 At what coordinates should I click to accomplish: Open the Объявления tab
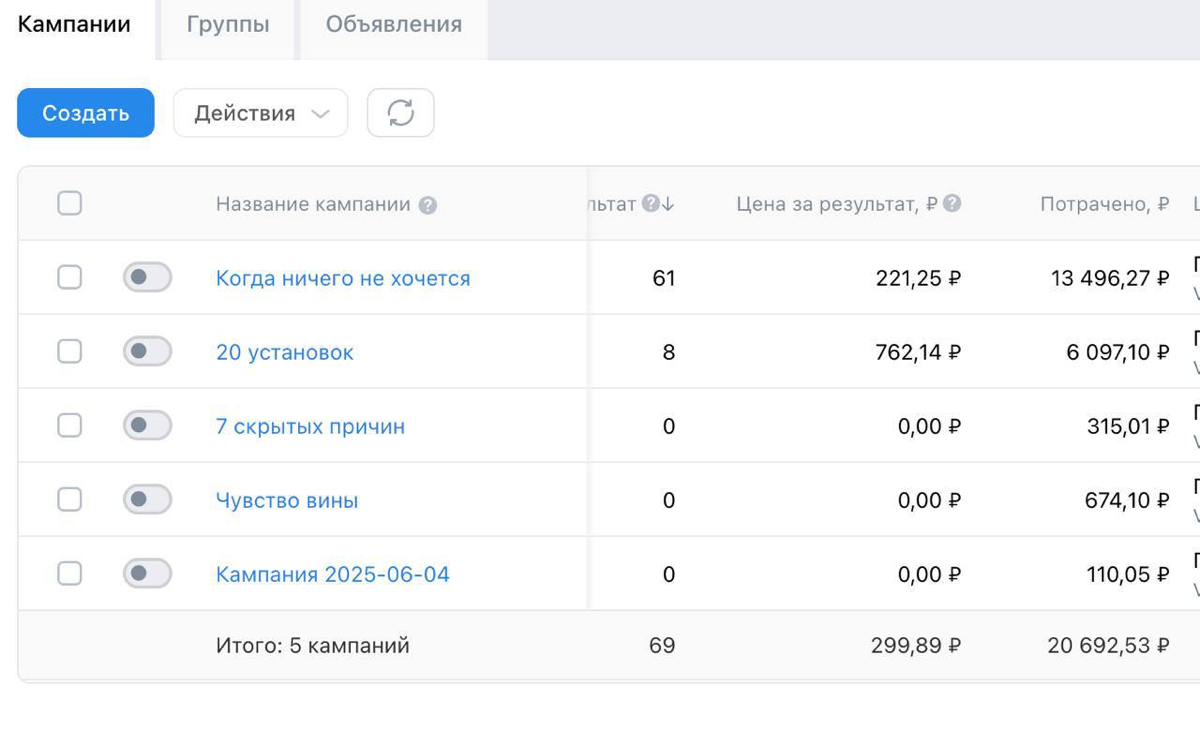(394, 25)
